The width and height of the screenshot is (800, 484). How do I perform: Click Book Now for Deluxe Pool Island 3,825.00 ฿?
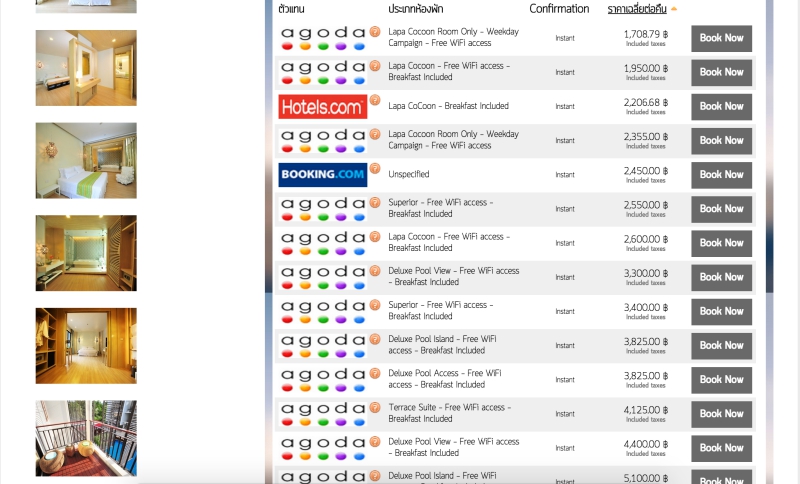click(x=721, y=346)
